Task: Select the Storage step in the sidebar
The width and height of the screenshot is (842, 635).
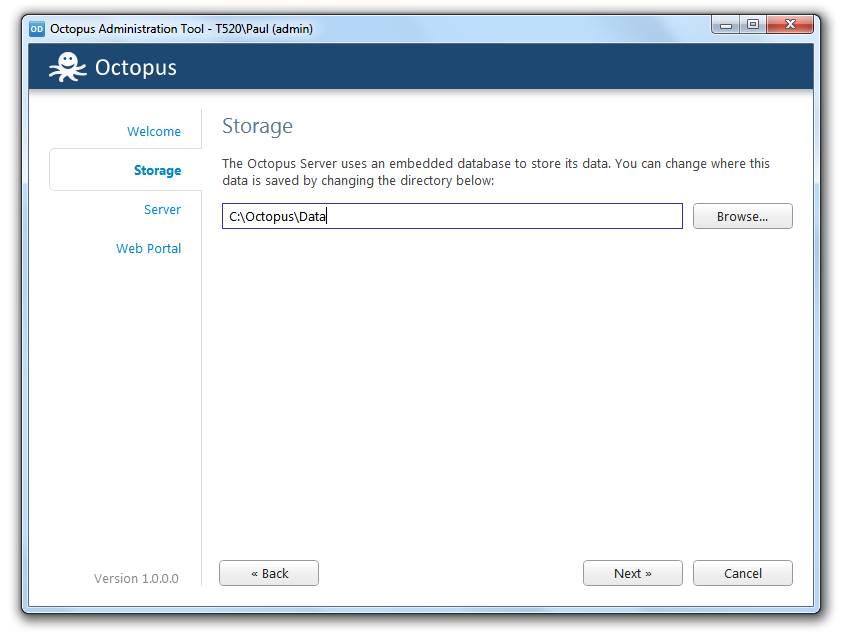Action: 157,170
